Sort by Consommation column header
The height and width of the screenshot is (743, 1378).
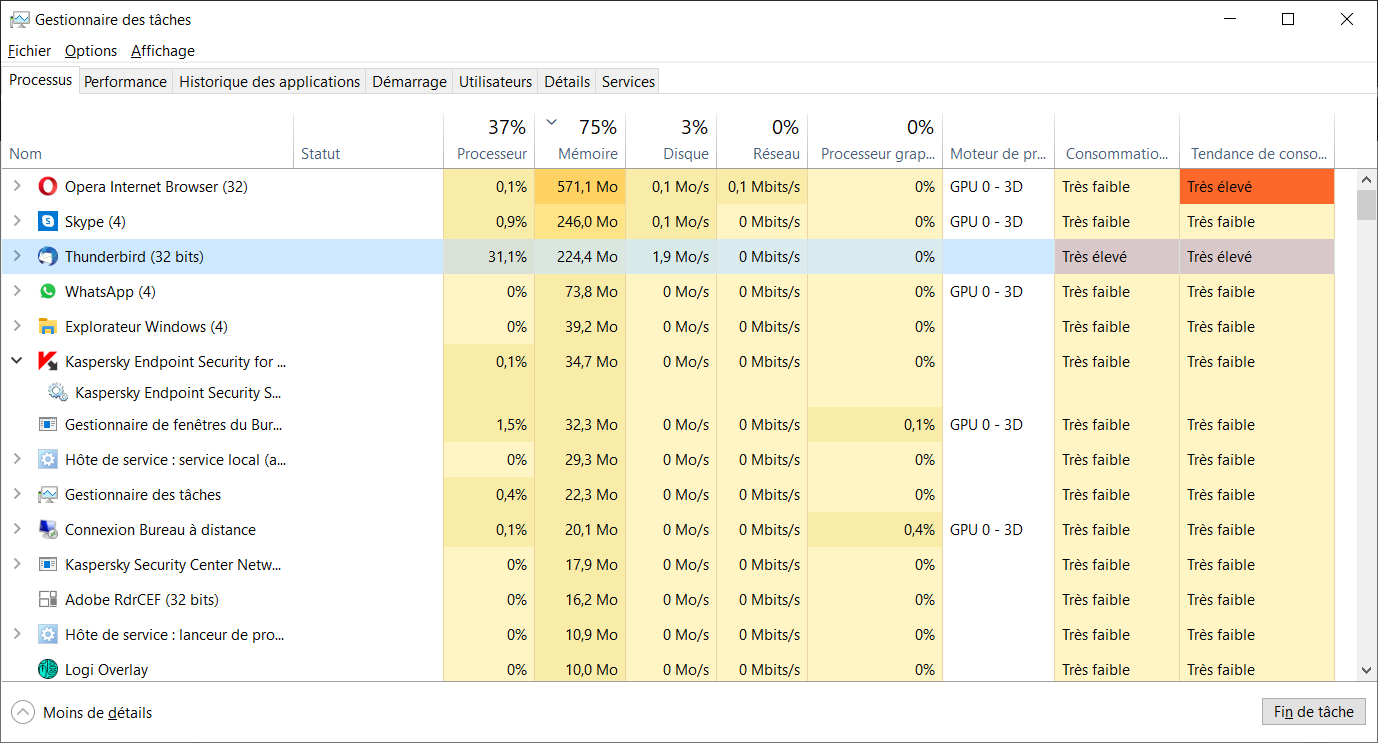point(1117,141)
